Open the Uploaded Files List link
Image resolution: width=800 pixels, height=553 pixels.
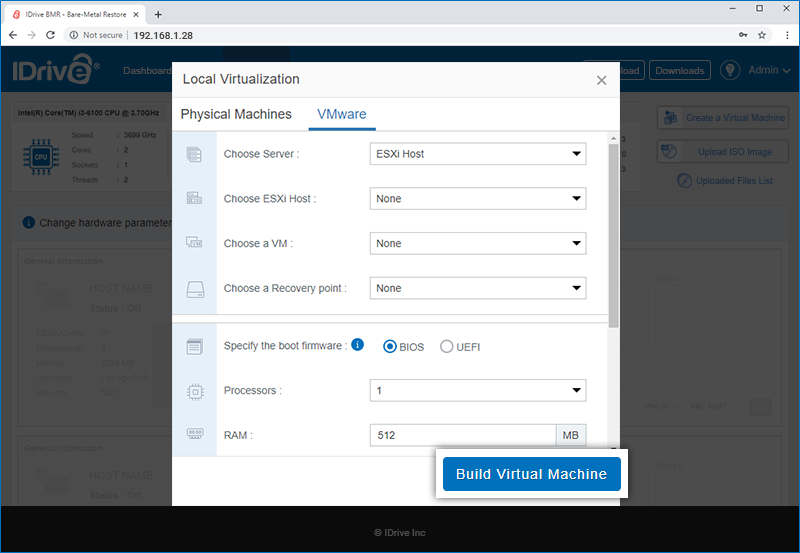click(x=734, y=181)
